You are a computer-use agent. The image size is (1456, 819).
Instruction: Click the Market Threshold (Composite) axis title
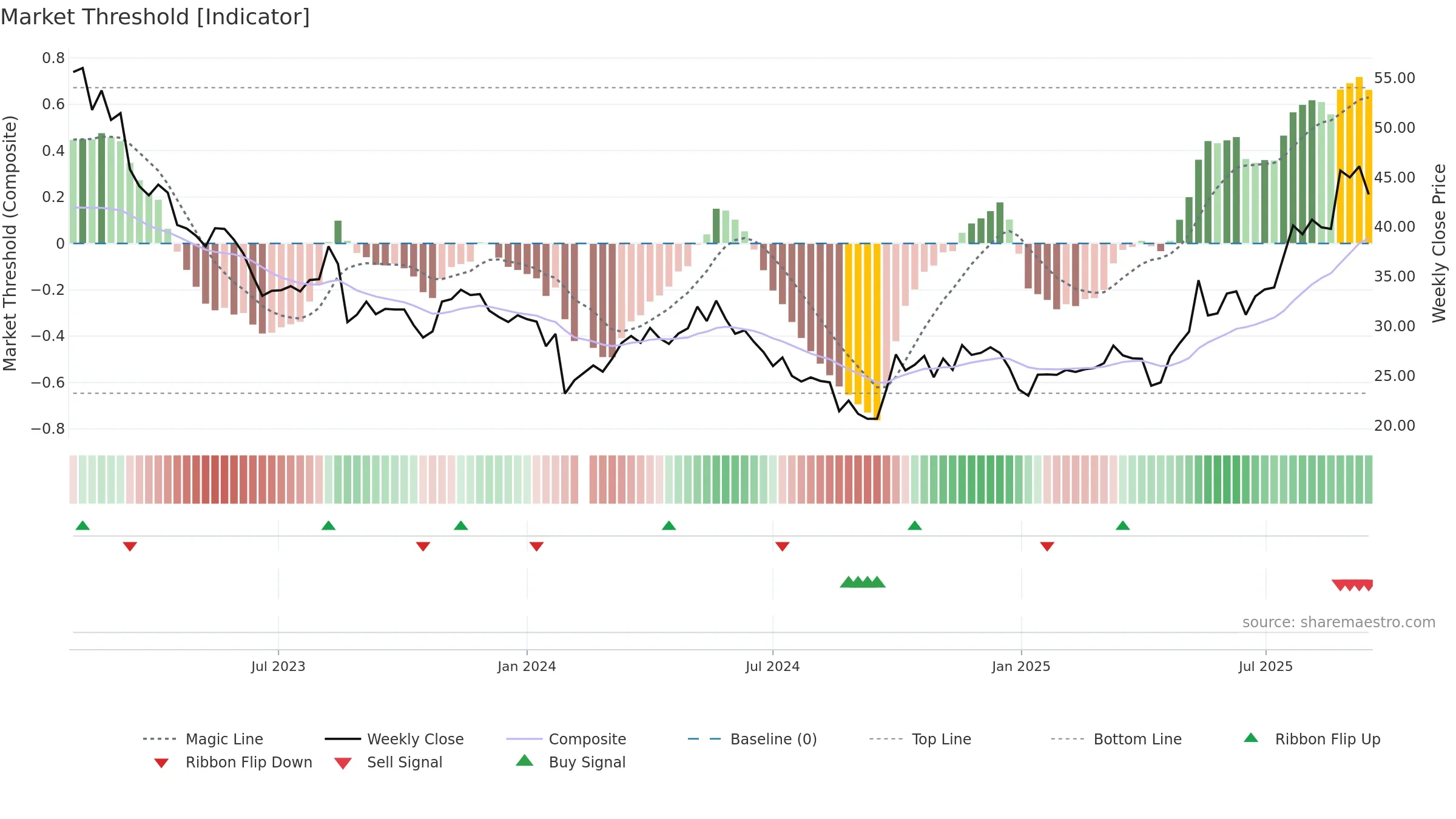[x=10, y=243]
